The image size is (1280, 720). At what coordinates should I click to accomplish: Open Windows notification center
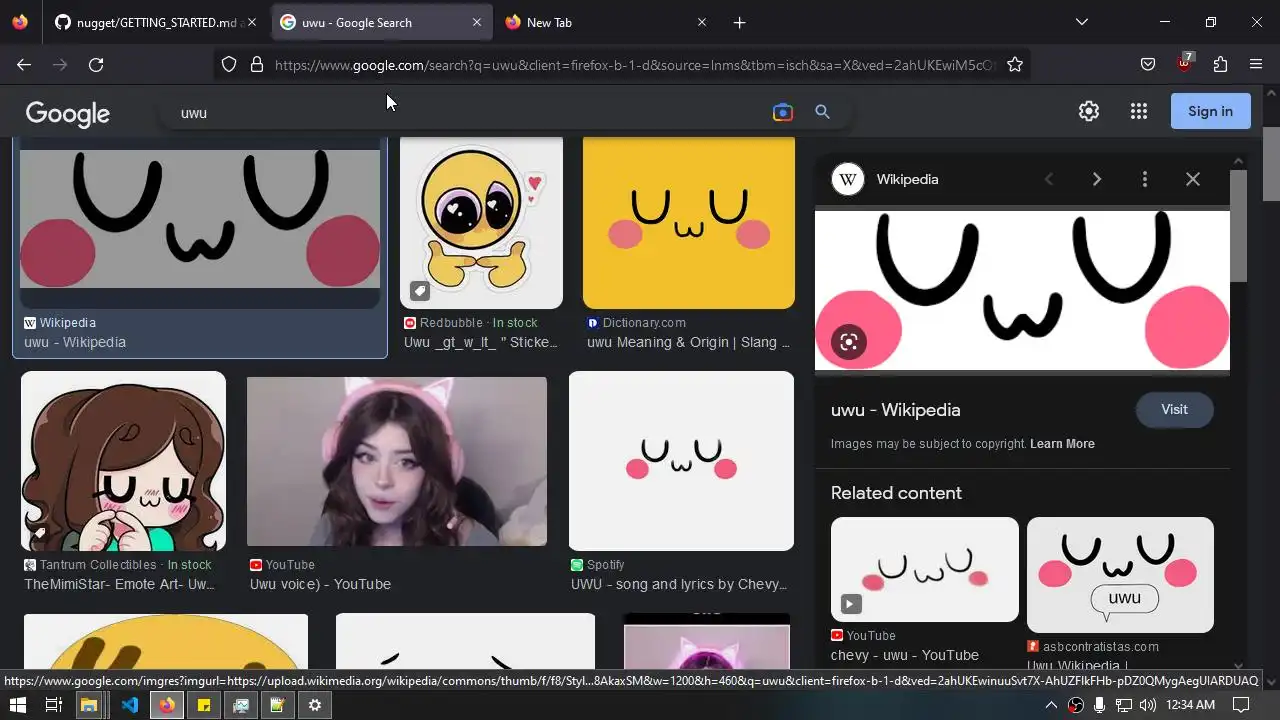1241,705
